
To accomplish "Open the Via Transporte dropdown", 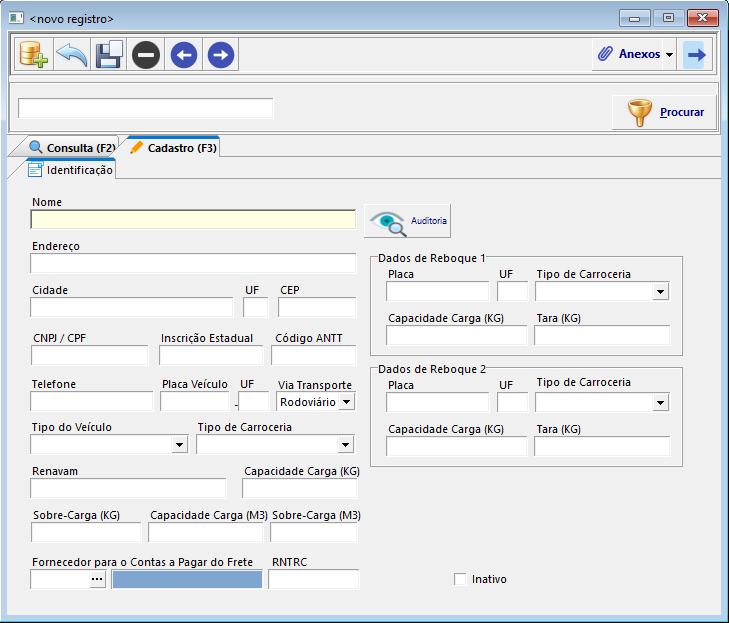I will [x=347, y=402].
